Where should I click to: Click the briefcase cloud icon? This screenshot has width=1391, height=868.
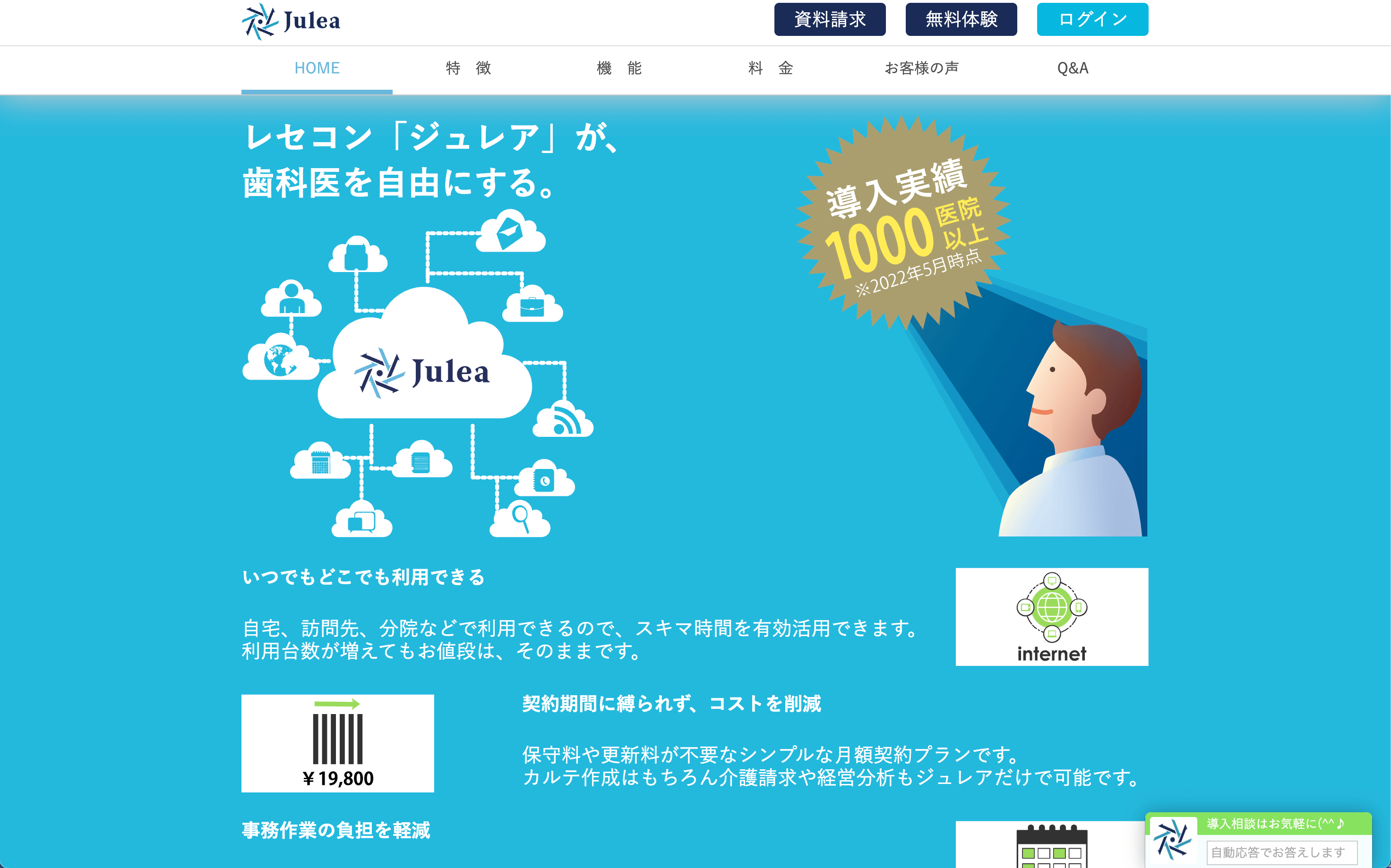[x=532, y=304]
